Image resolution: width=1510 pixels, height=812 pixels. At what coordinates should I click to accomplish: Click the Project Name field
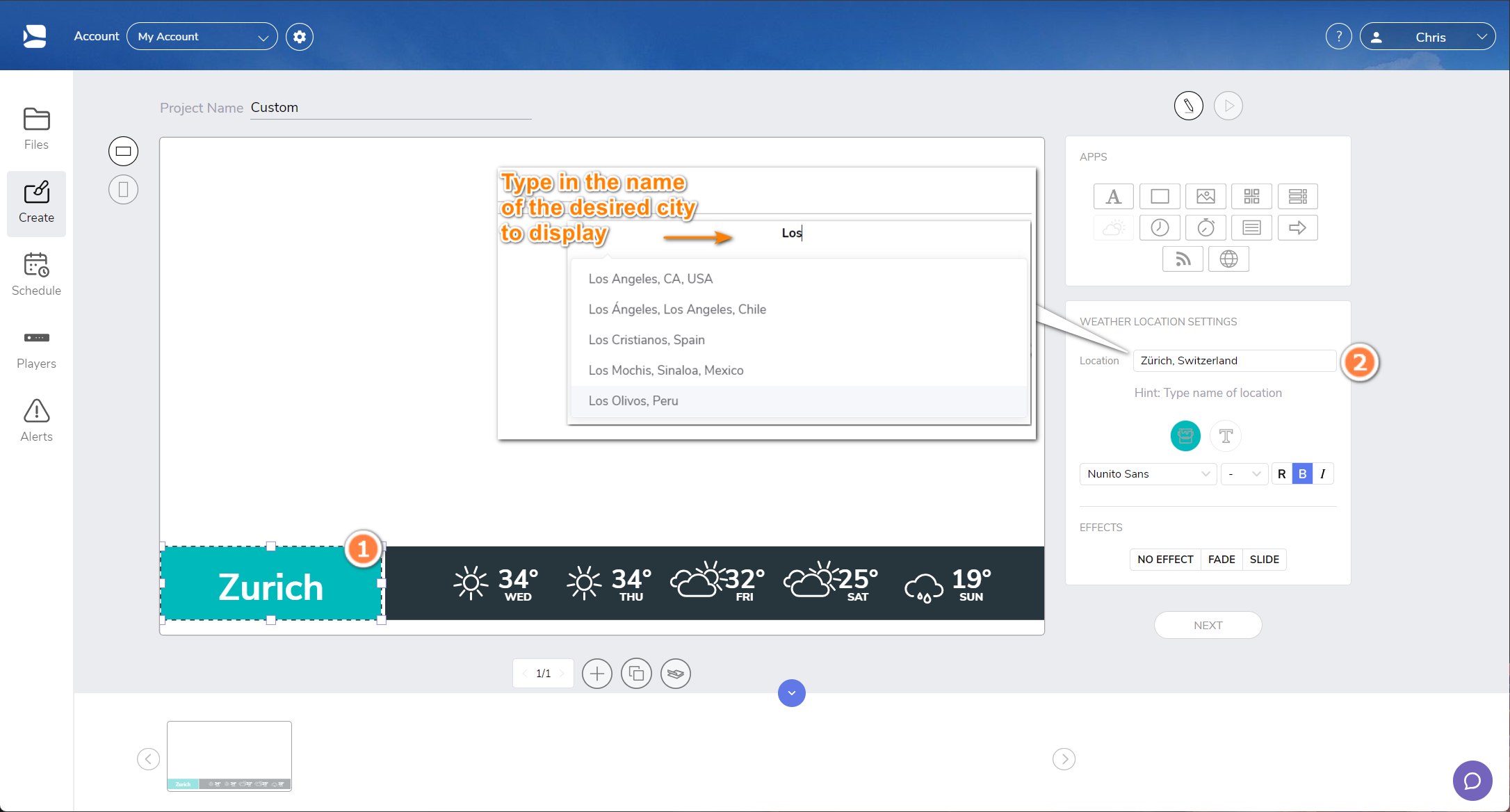pyautogui.click(x=391, y=108)
